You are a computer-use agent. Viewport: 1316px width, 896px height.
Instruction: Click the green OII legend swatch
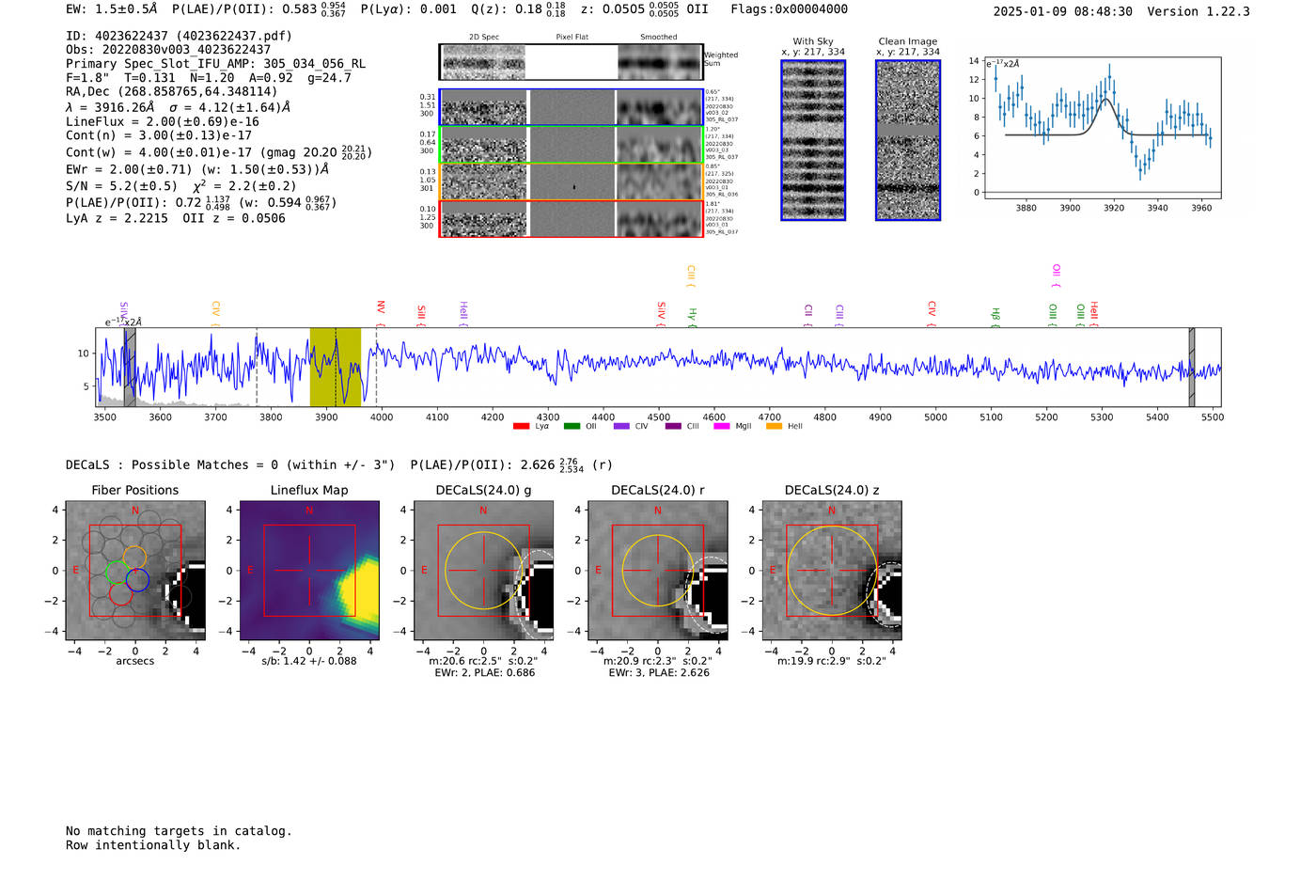(572, 426)
